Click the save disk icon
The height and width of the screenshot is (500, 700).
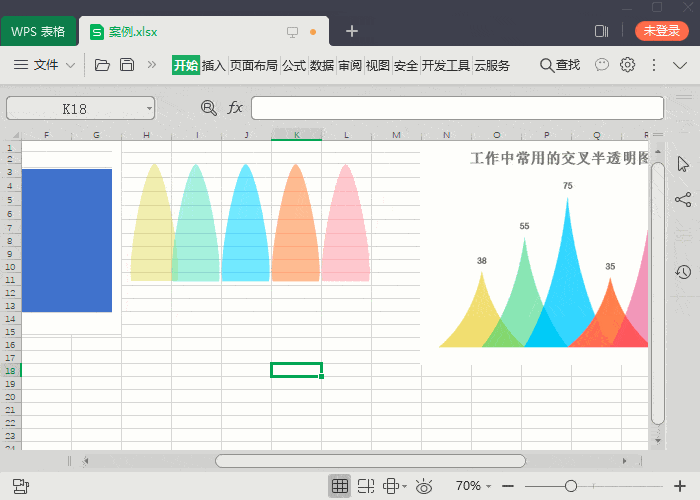(127, 65)
